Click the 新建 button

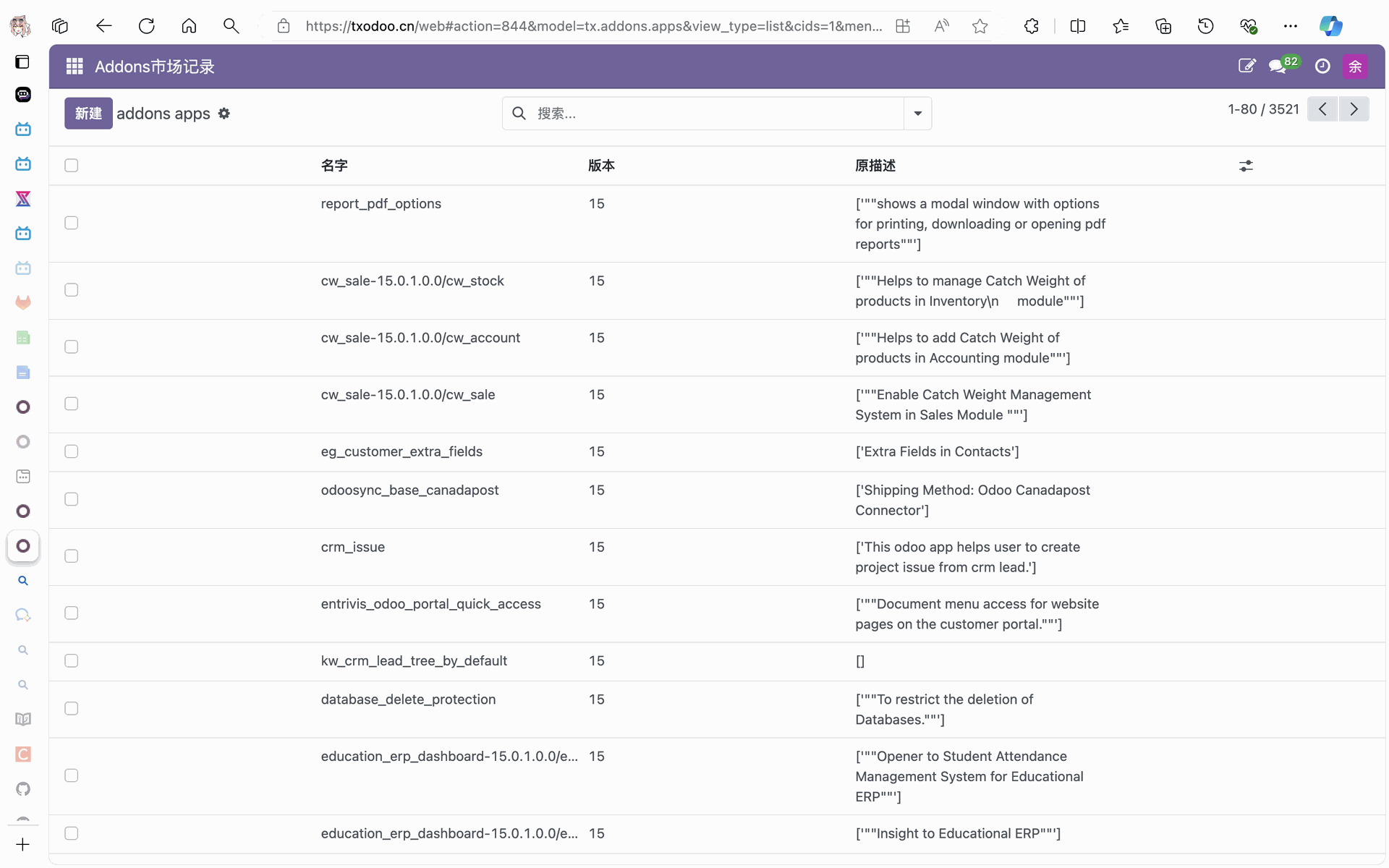[x=88, y=114]
